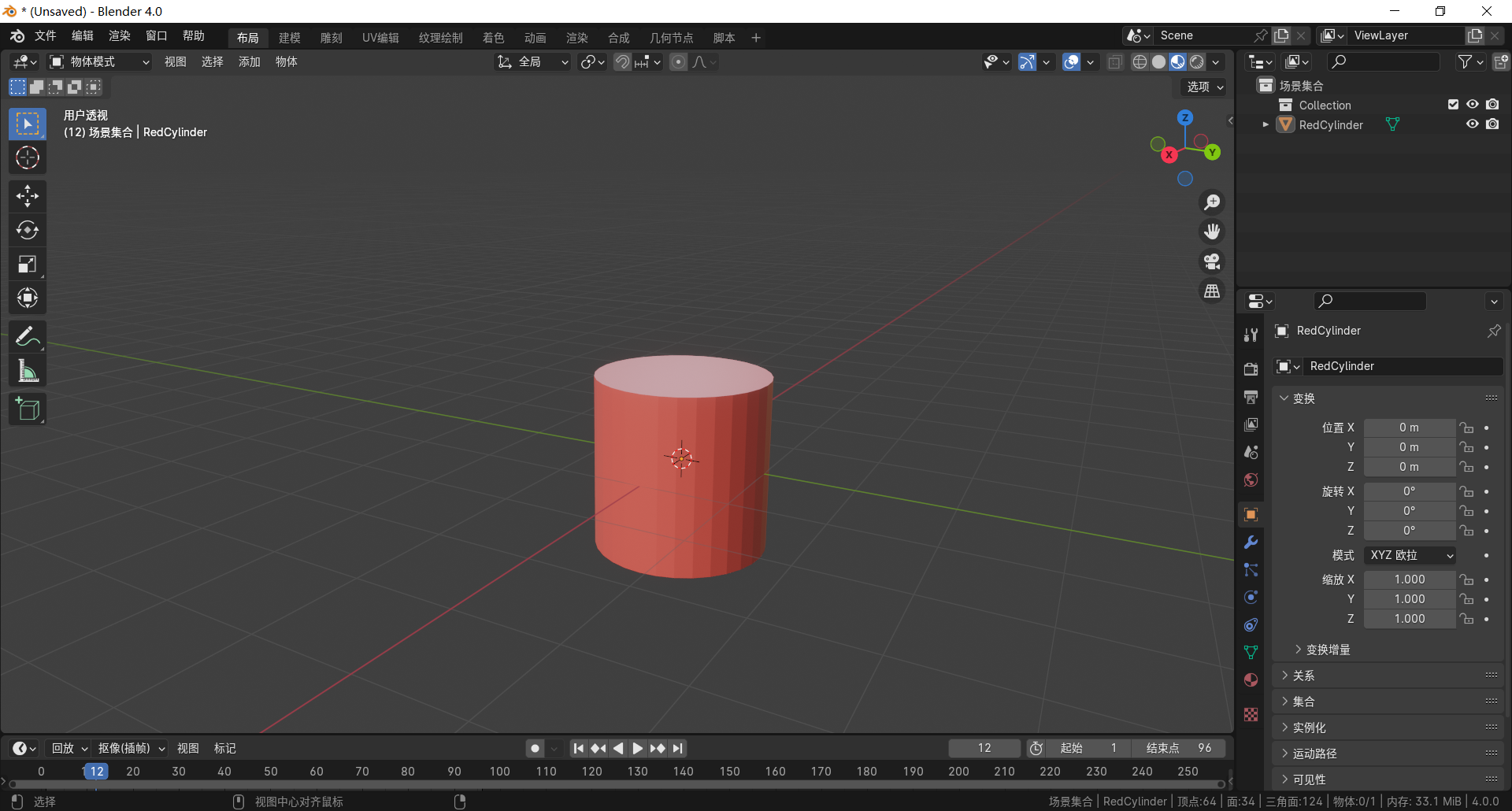This screenshot has height=811, width=1512.
Task: Open transform orientation Global dropdown
Action: (x=532, y=61)
